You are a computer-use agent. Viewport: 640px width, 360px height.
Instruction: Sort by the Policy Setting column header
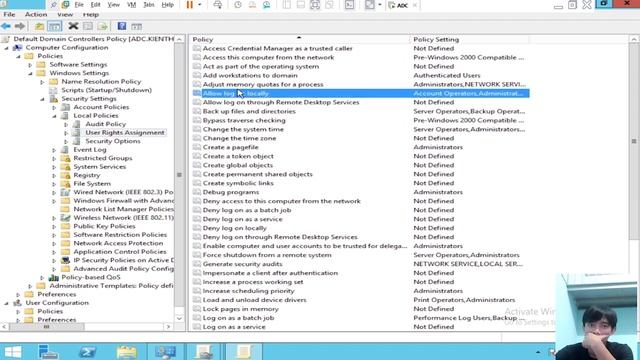(x=470, y=40)
